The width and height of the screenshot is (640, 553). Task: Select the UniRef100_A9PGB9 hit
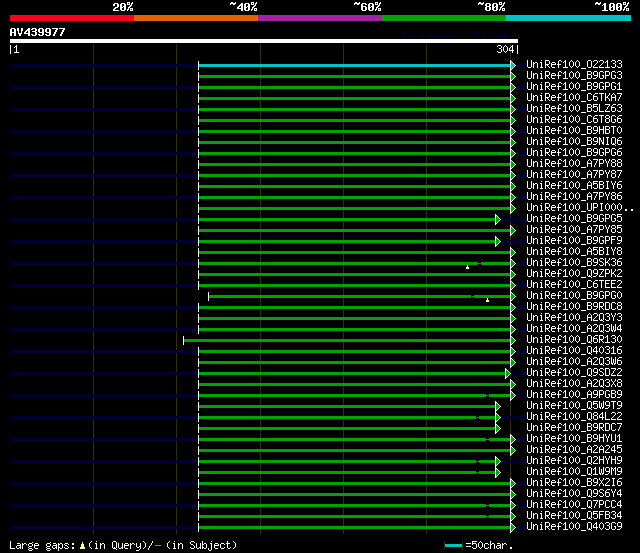tap(574, 395)
